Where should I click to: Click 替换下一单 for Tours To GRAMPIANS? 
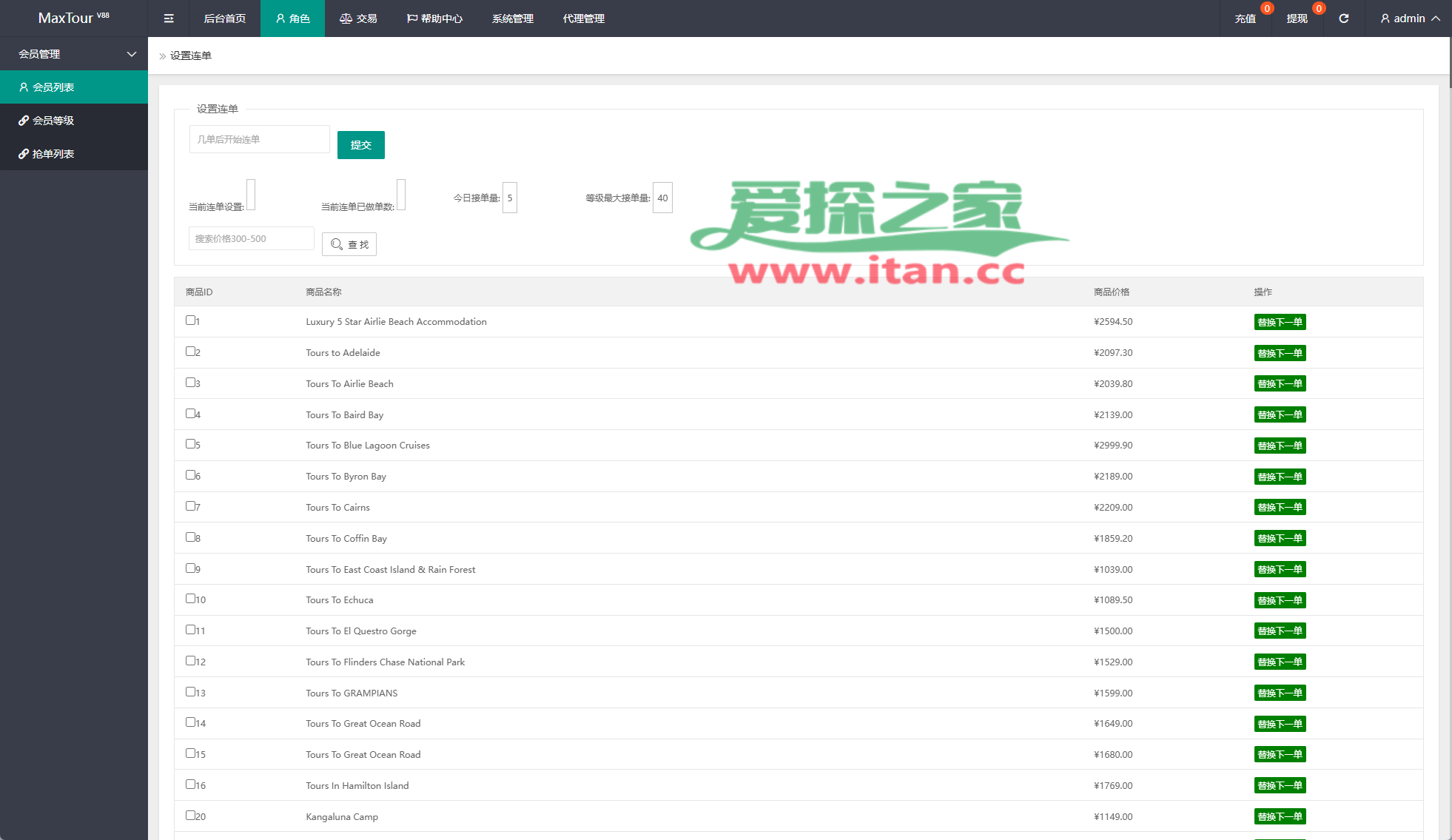pos(1280,693)
